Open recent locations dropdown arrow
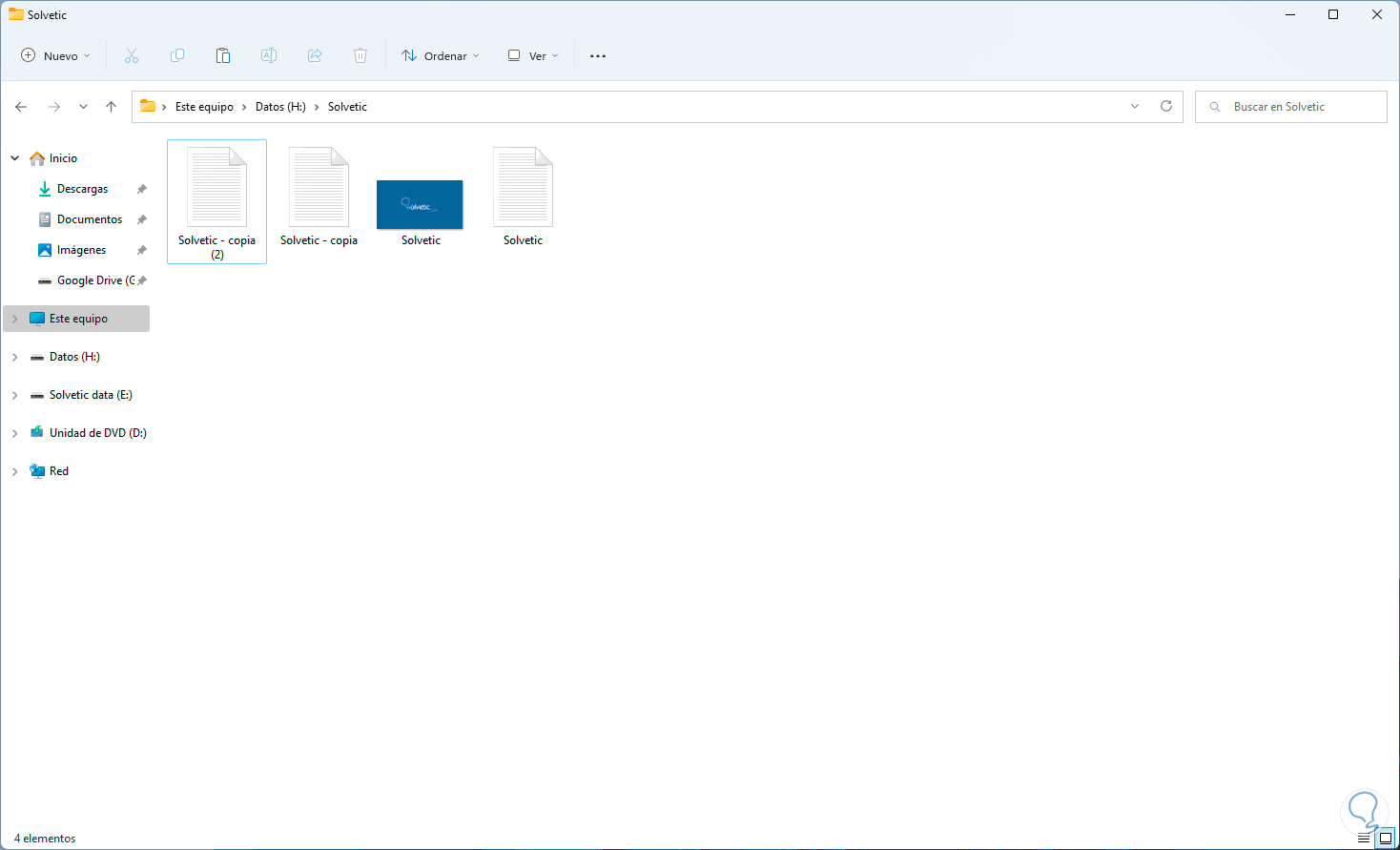Viewport: 1400px width, 850px height. tap(83, 107)
